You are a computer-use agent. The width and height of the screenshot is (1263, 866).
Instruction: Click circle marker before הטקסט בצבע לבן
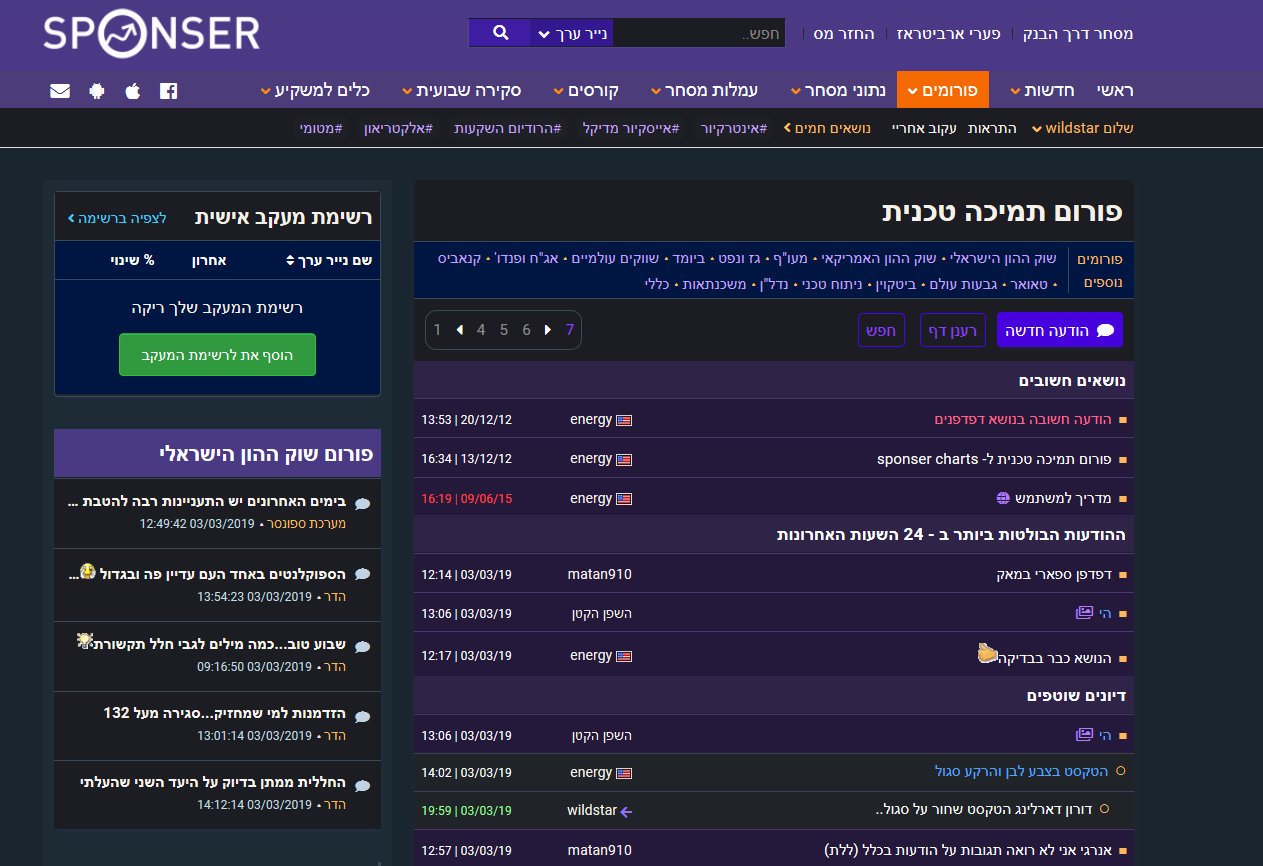pyautogui.click(x=1120, y=771)
